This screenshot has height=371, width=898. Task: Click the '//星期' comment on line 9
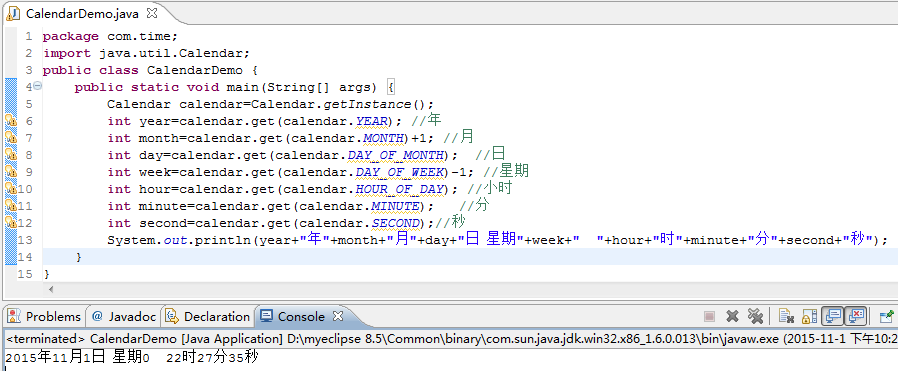[x=506, y=171]
